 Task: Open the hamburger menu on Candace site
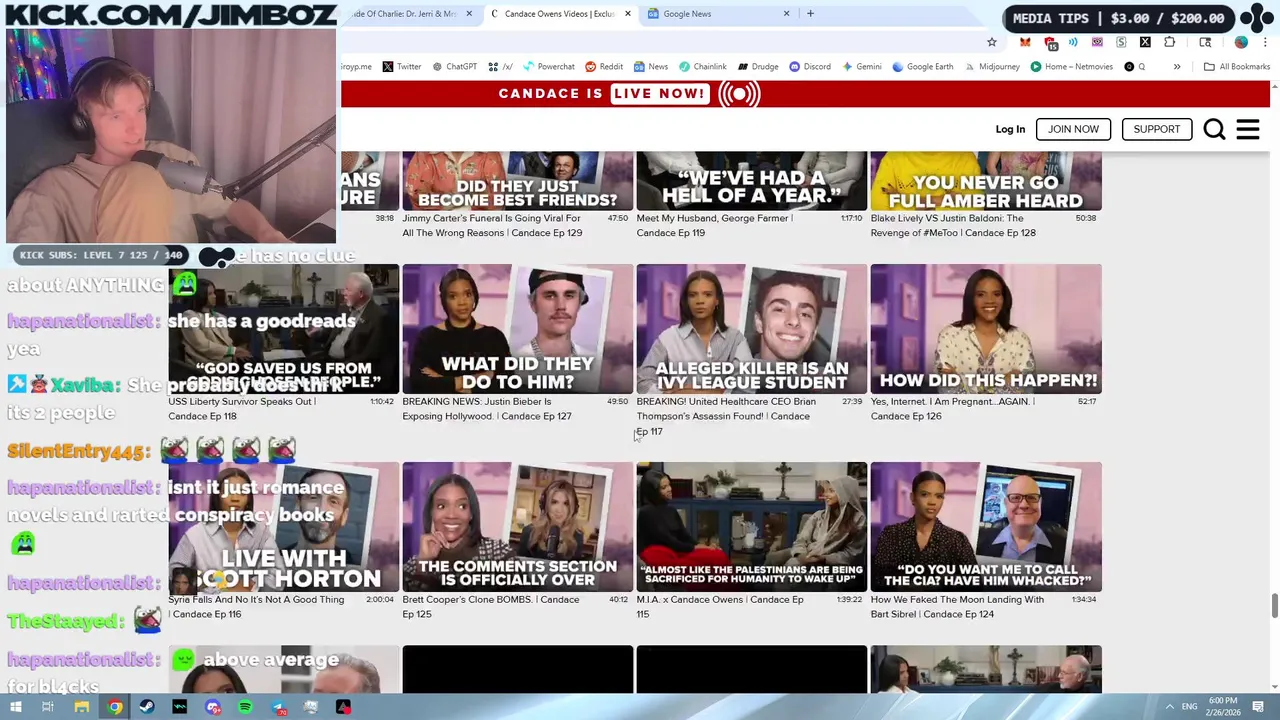coord(1248,130)
